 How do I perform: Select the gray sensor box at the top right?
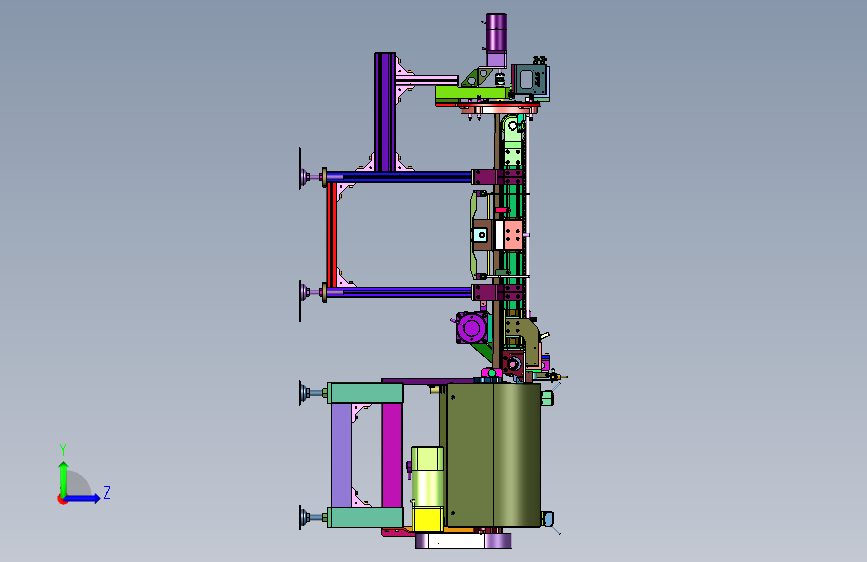[531, 82]
